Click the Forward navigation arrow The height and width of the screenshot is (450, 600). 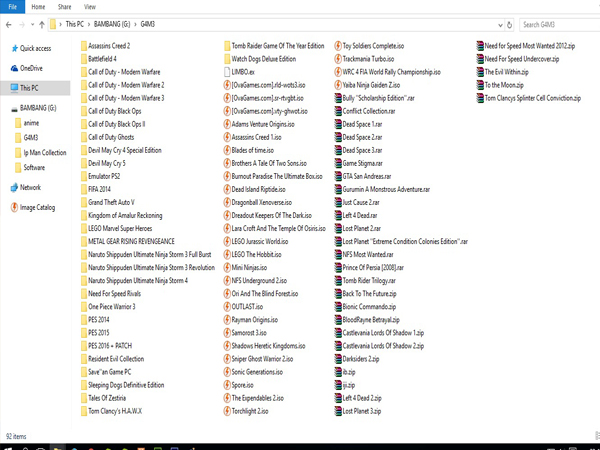pos(22,25)
